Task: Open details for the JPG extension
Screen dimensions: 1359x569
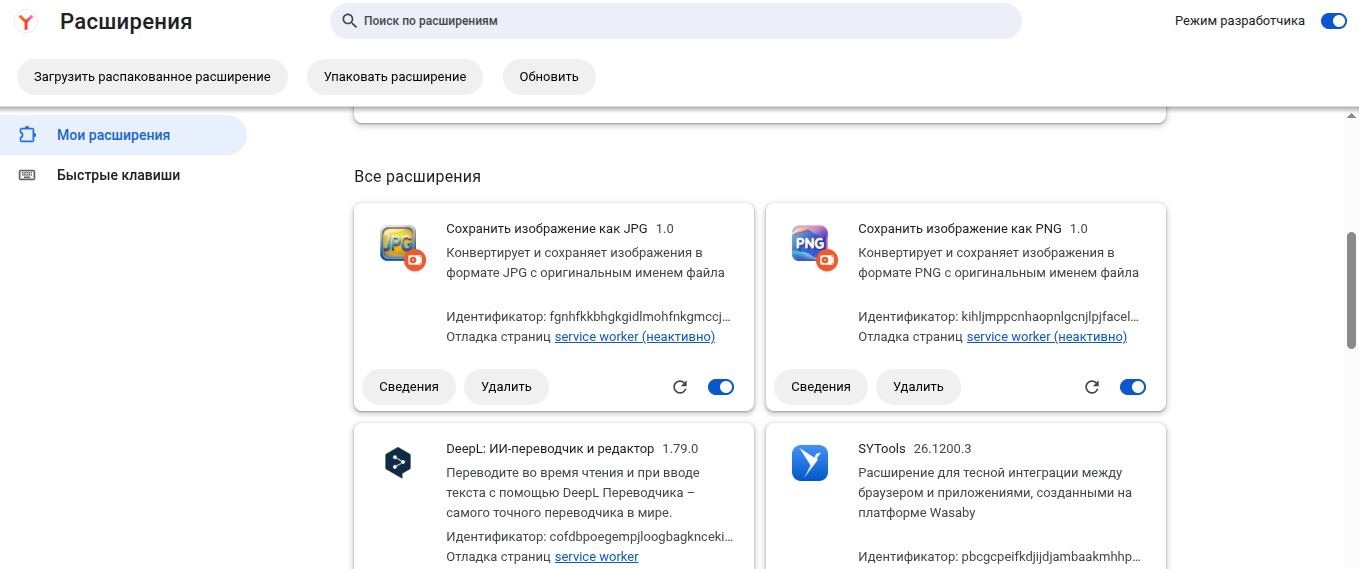Action: [x=408, y=387]
